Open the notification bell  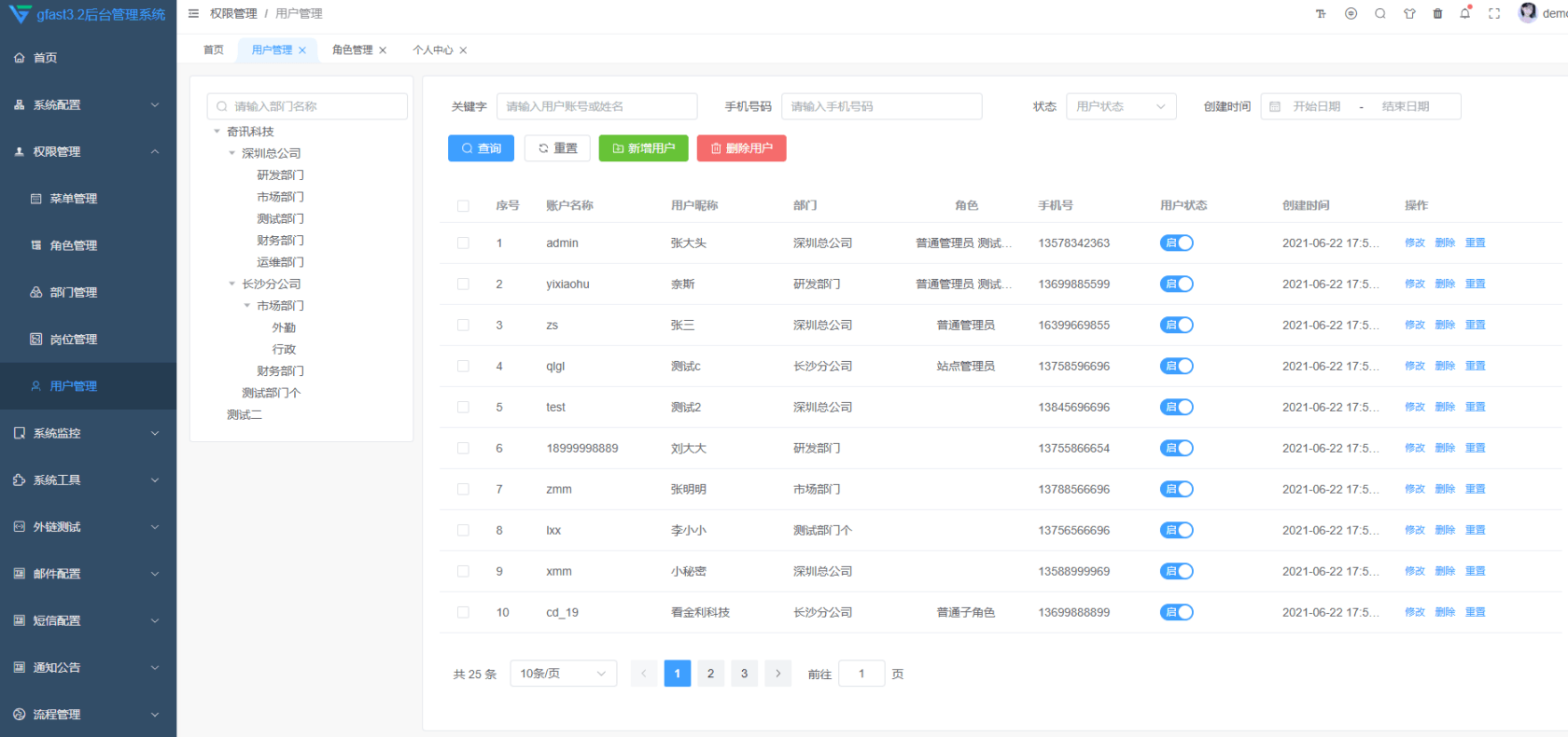[x=1465, y=14]
